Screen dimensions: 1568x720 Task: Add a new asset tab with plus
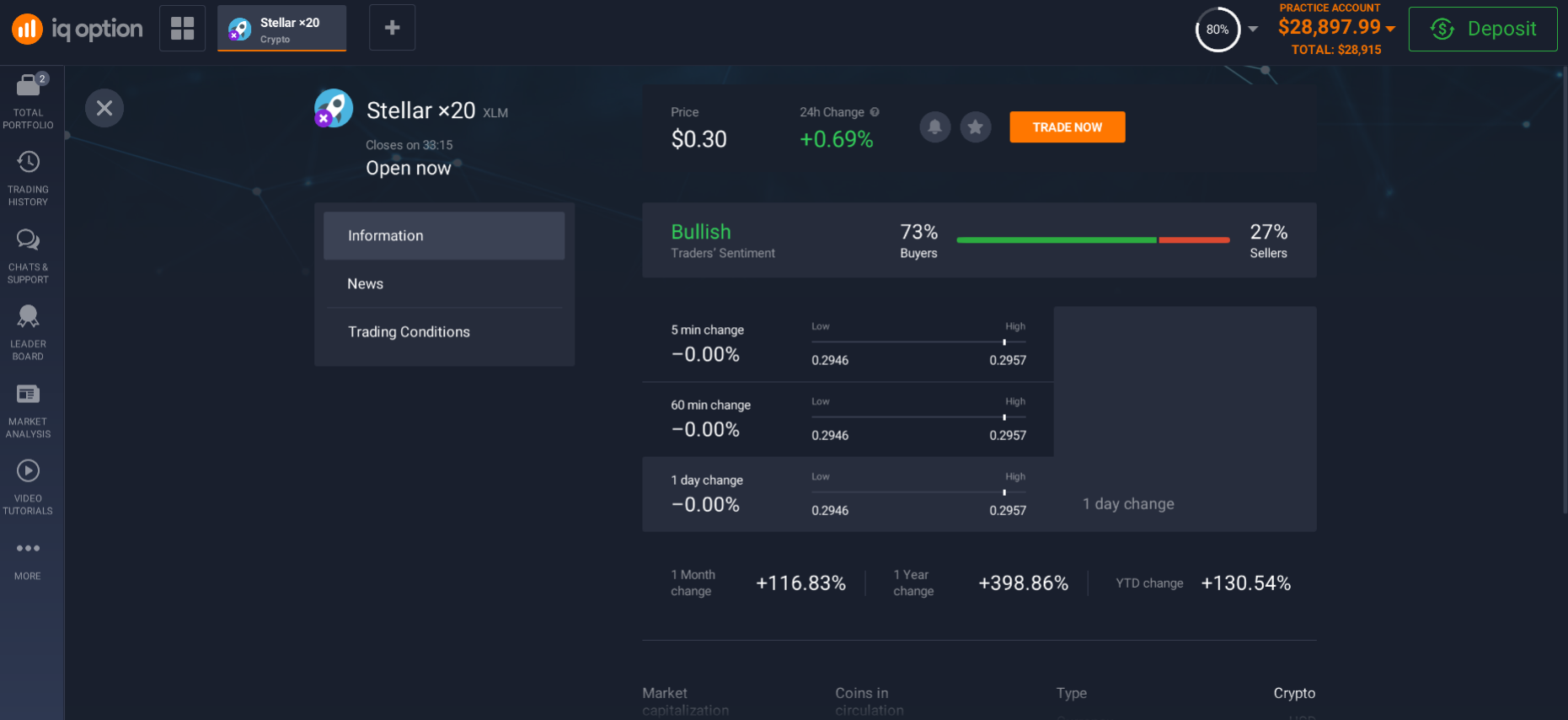392,28
